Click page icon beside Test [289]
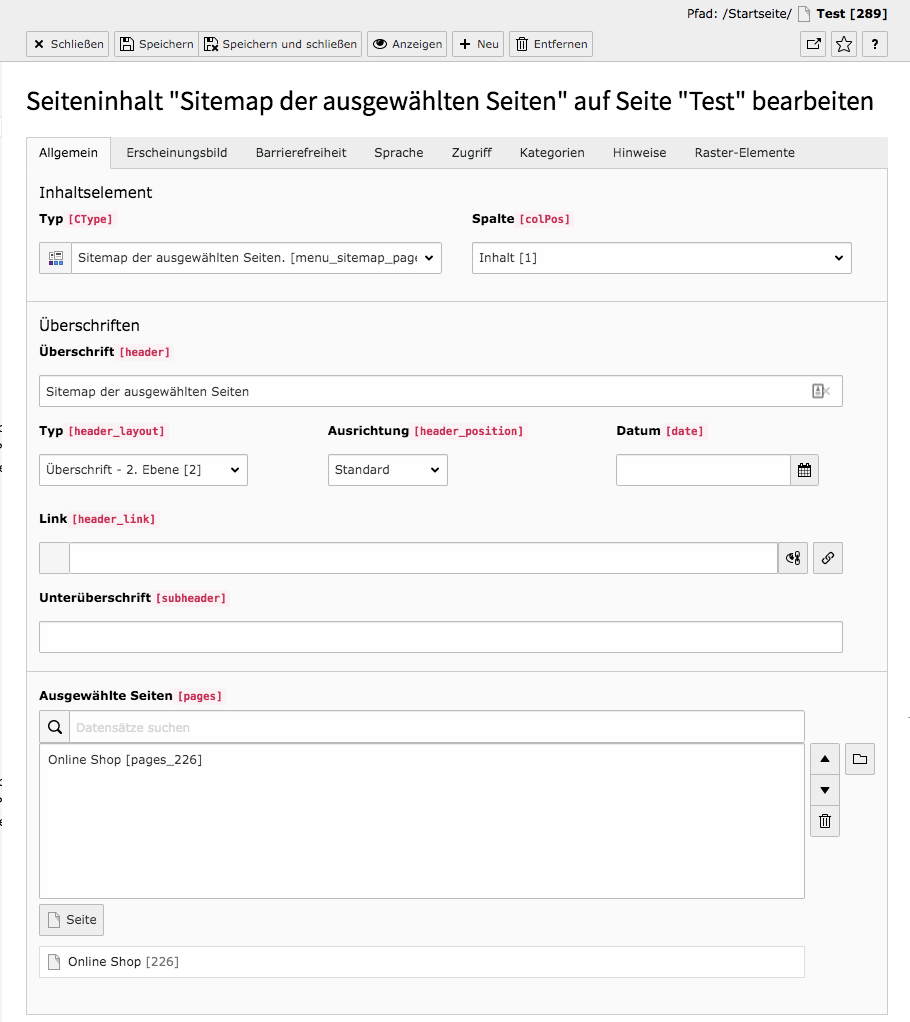The image size is (910, 1022). [804, 14]
